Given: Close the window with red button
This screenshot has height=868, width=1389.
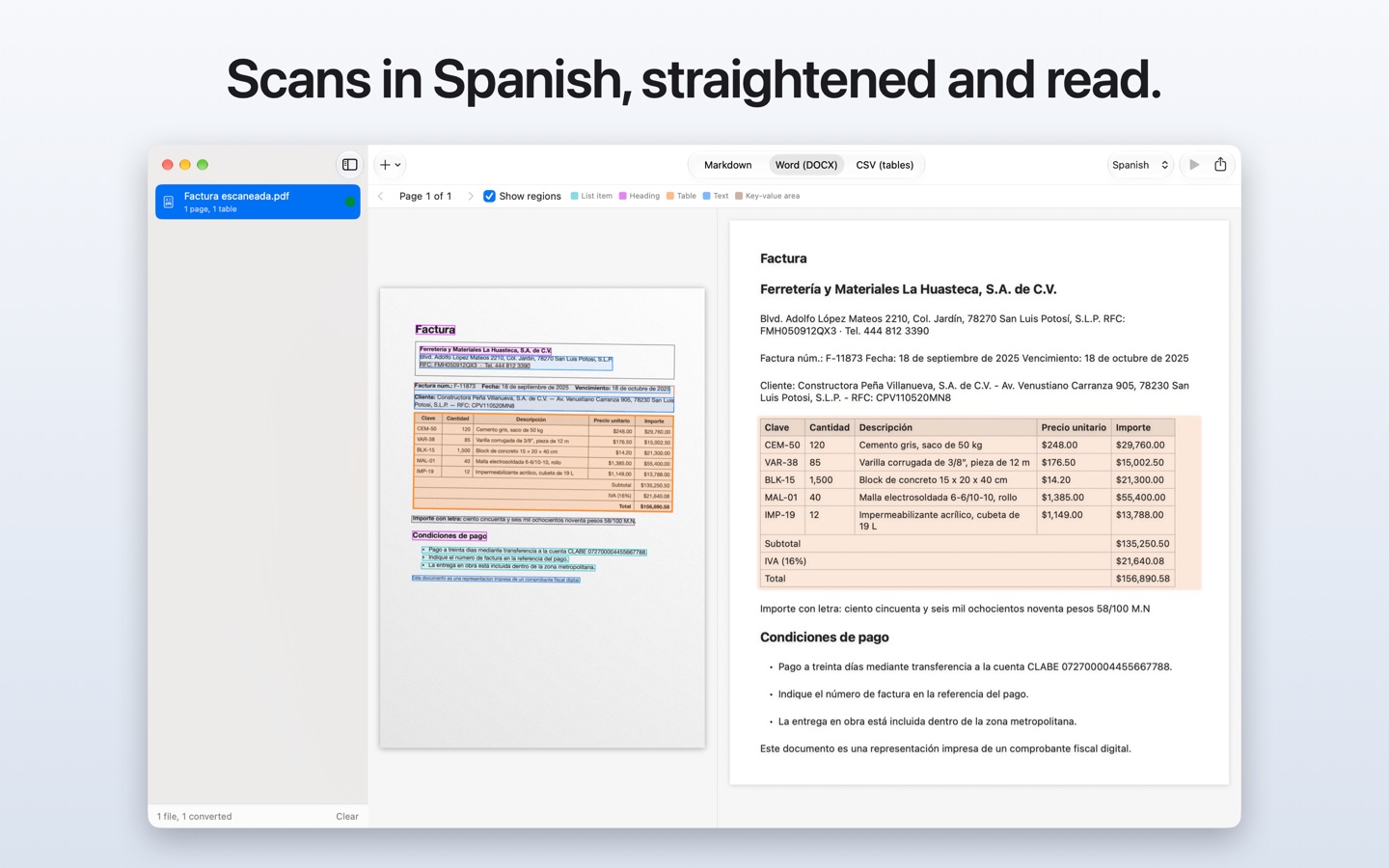Looking at the screenshot, I should coord(168,165).
